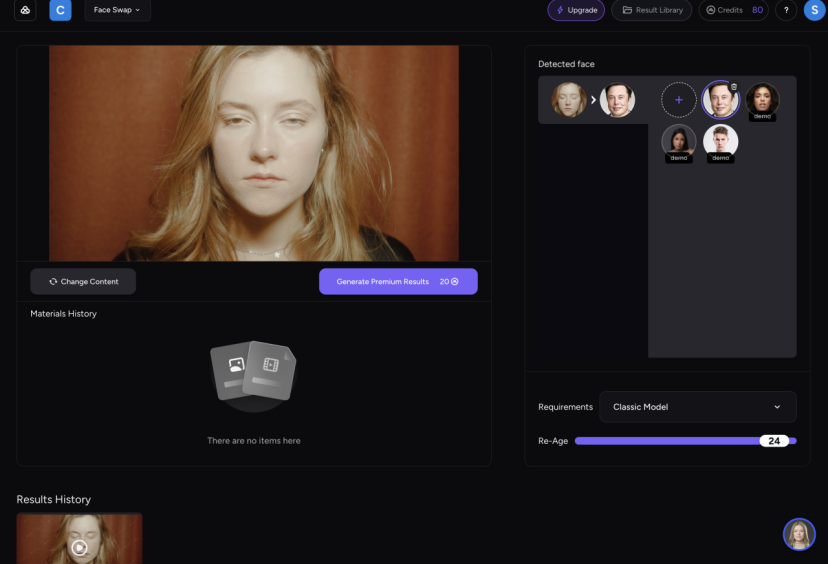
Task: View the Credits balance counter
Action: pyautogui.click(x=734, y=10)
